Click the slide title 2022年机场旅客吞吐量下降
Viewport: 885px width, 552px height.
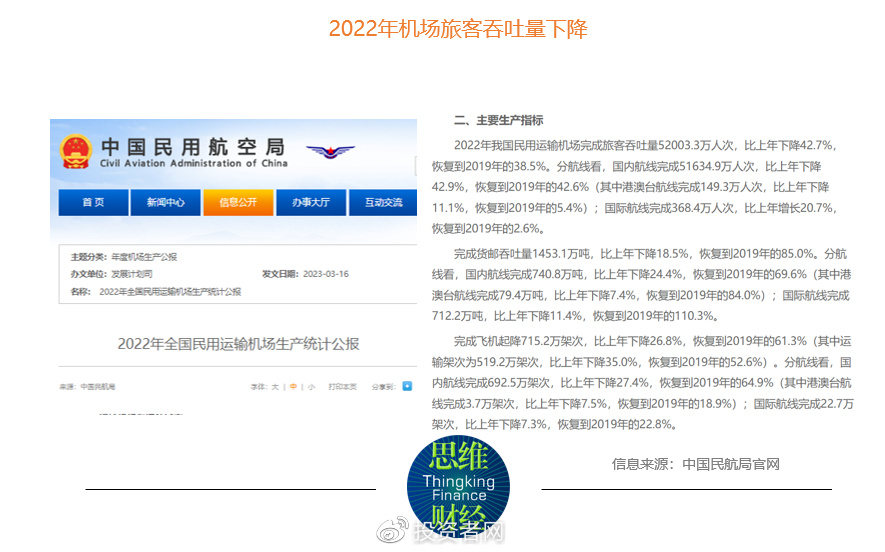click(x=458, y=29)
